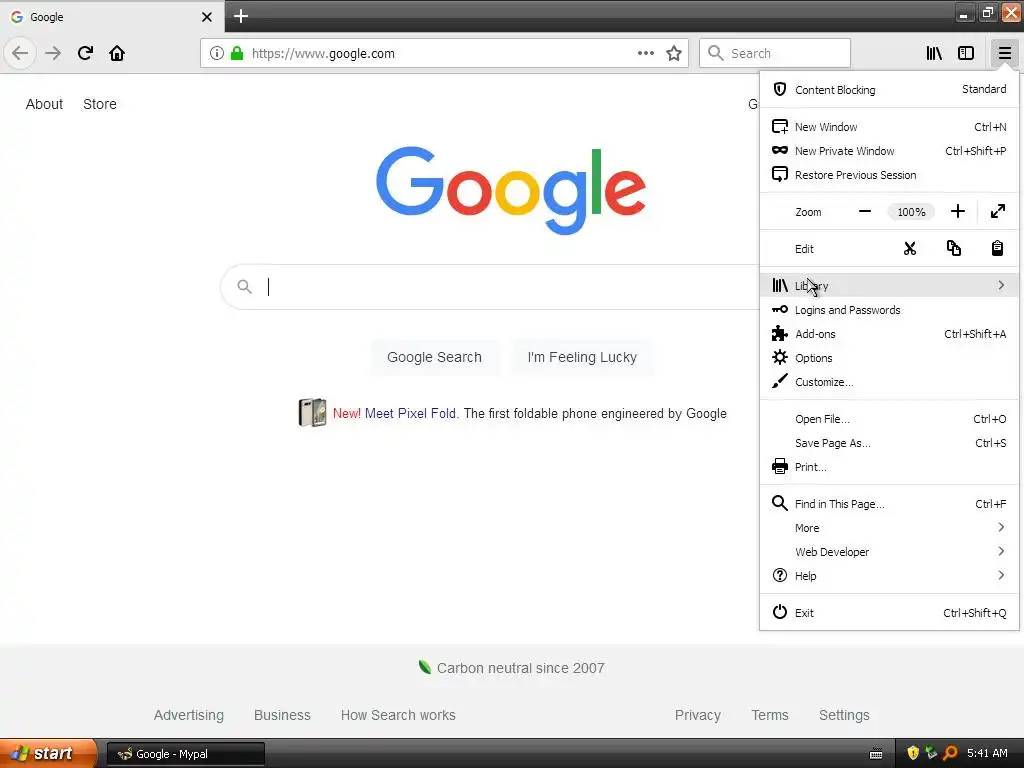
Task: Open Logins and Passwords
Action: (x=889, y=310)
